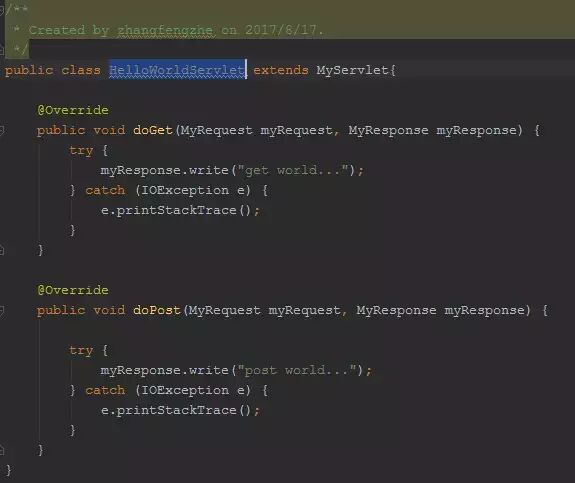The image size is (575, 483).
Task: Click MyRequest type in doPost signature
Action: pos(224,310)
